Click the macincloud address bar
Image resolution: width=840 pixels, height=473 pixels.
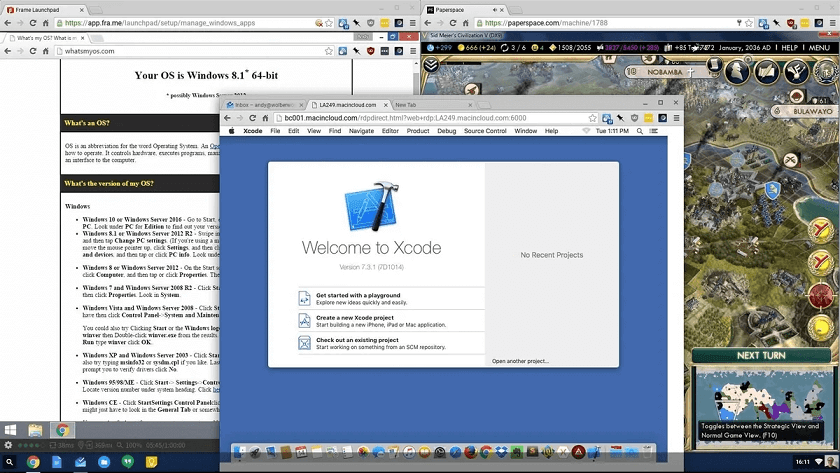tap(420, 118)
